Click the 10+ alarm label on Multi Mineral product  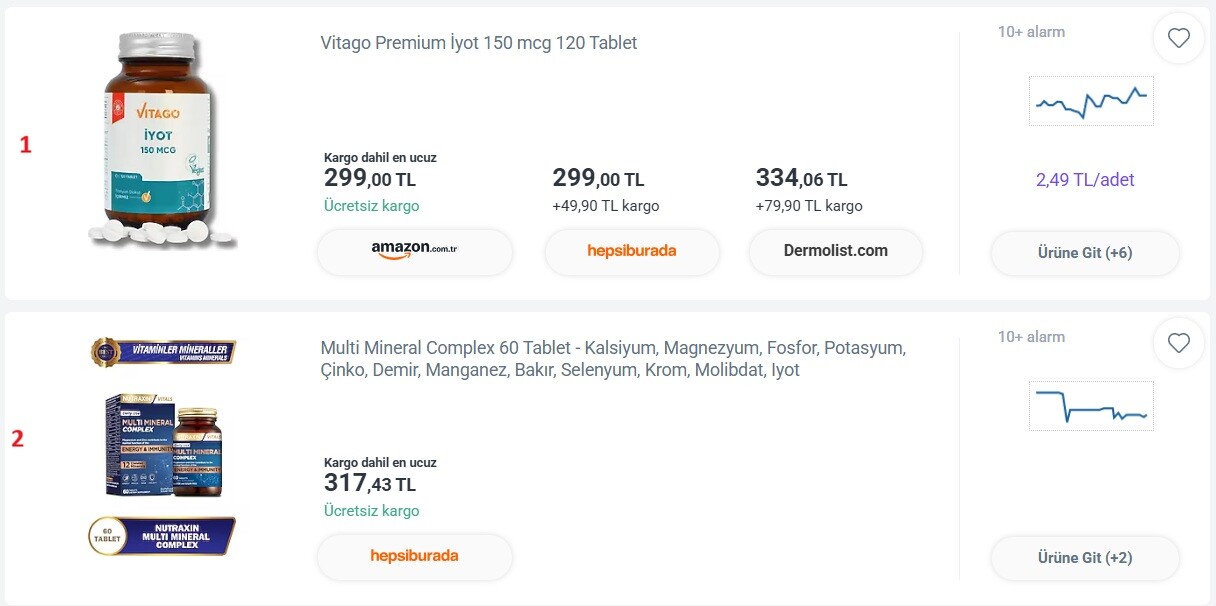point(1031,337)
